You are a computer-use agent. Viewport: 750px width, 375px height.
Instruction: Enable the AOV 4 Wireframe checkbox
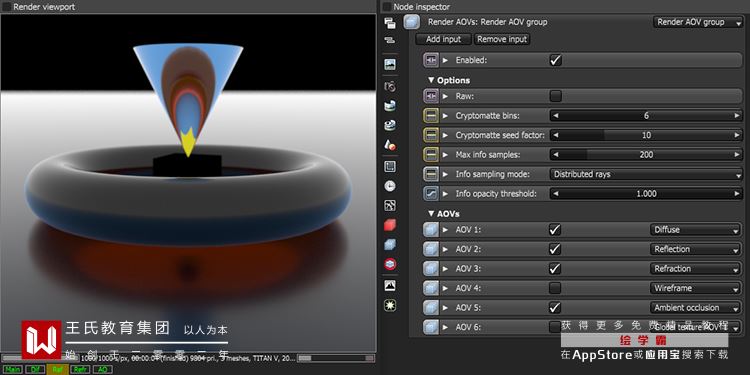555,288
